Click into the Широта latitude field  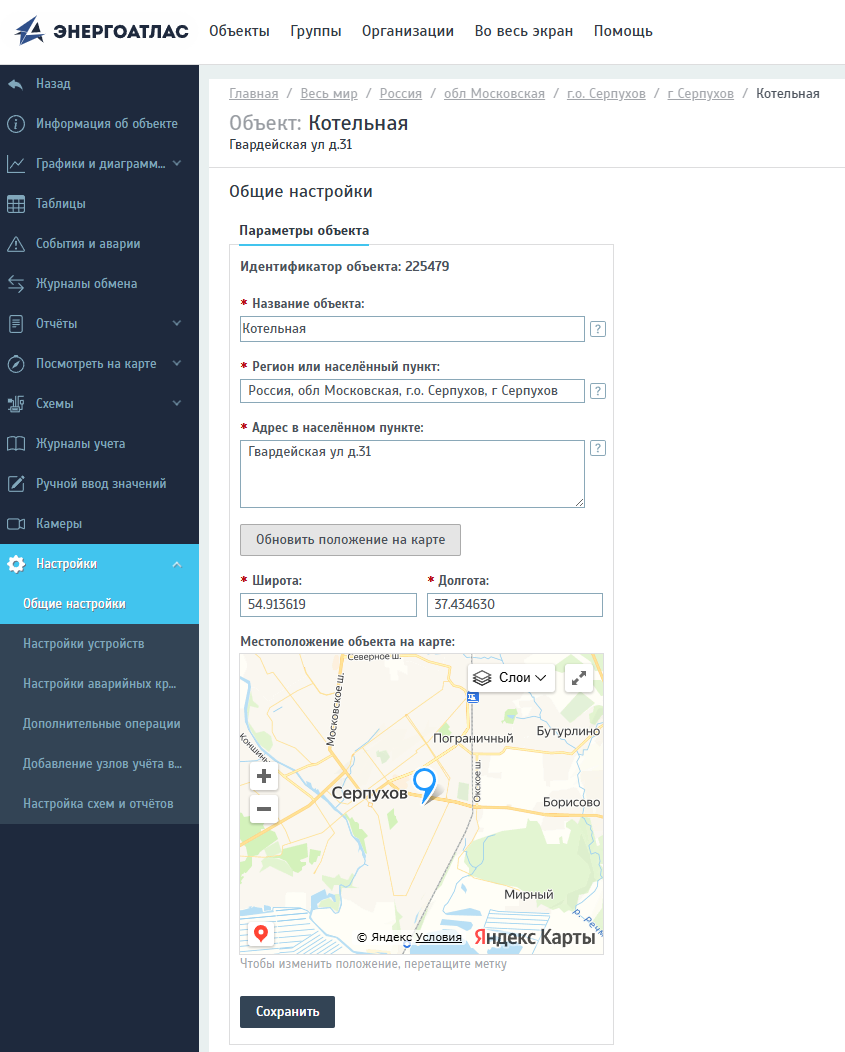(328, 604)
